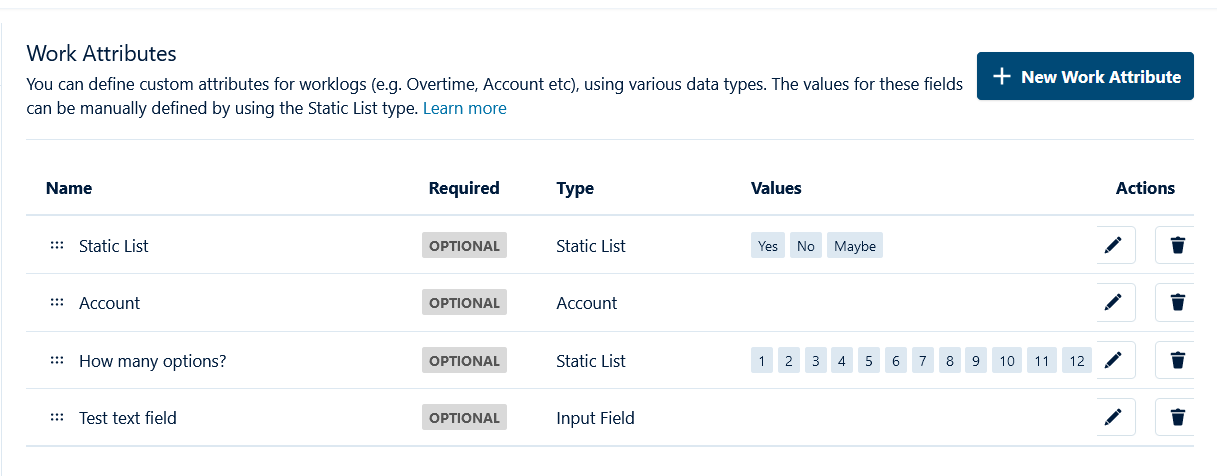Click drag handle beside Test text field
This screenshot has height=476, width=1217.
click(x=57, y=418)
